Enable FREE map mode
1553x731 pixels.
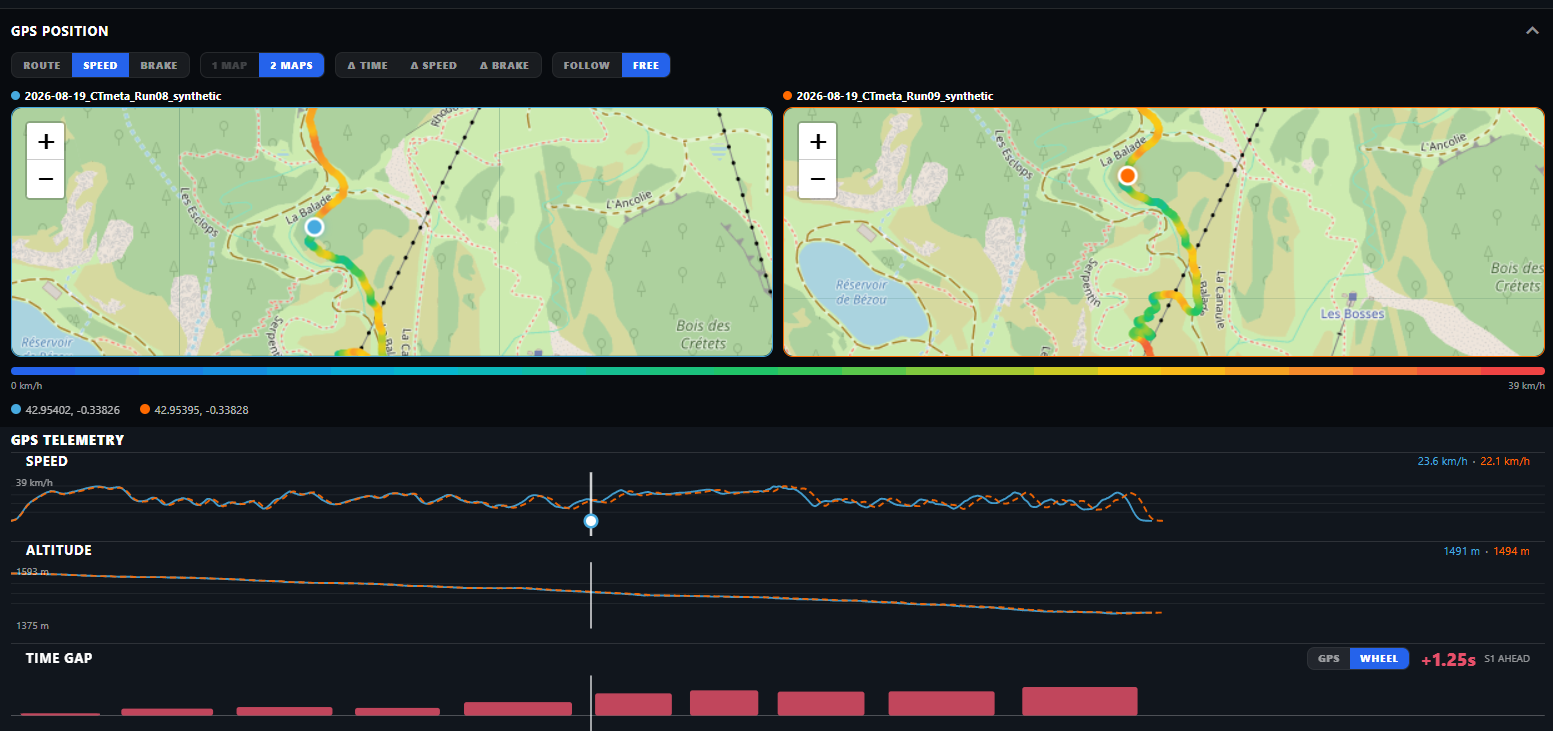point(646,65)
